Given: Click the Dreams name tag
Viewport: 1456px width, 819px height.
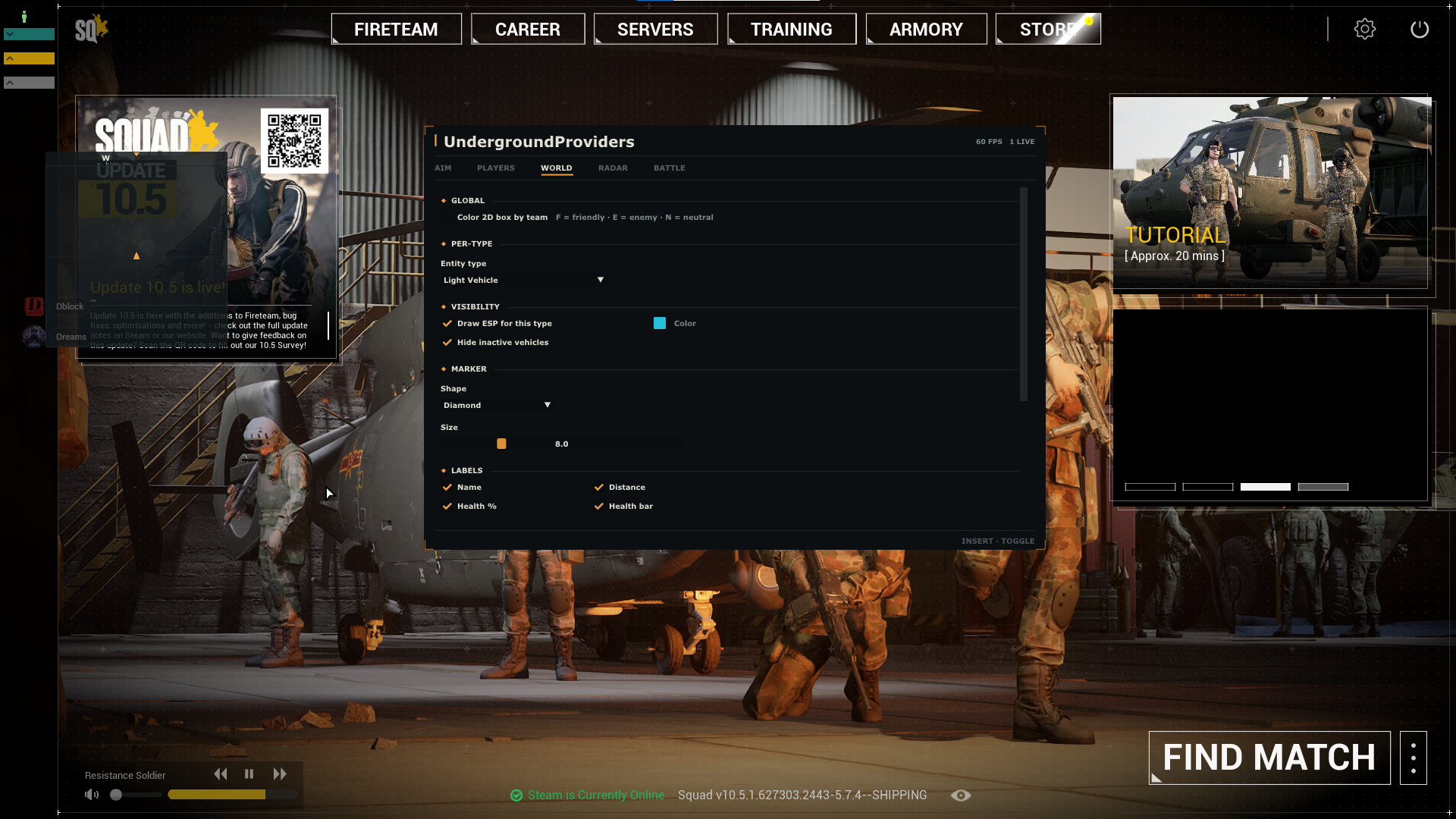Looking at the screenshot, I should 71,337.
